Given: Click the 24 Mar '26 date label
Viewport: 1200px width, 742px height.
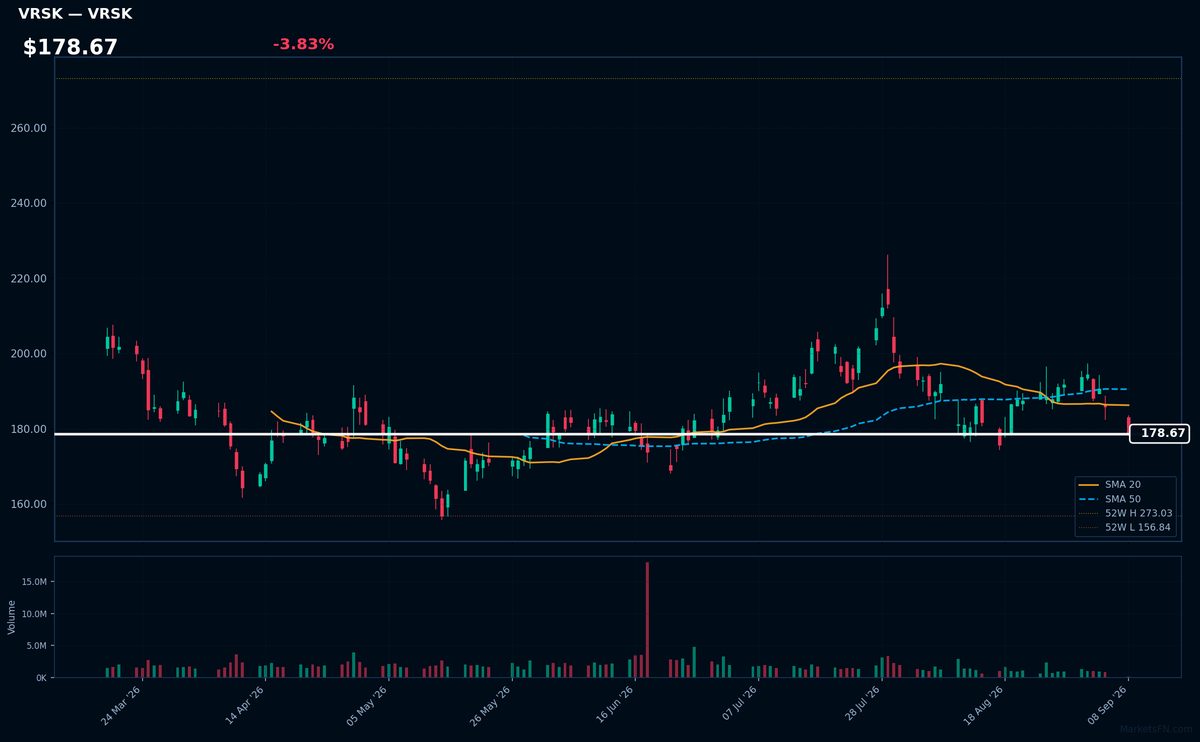Looking at the screenshot, I should point(121,706).
